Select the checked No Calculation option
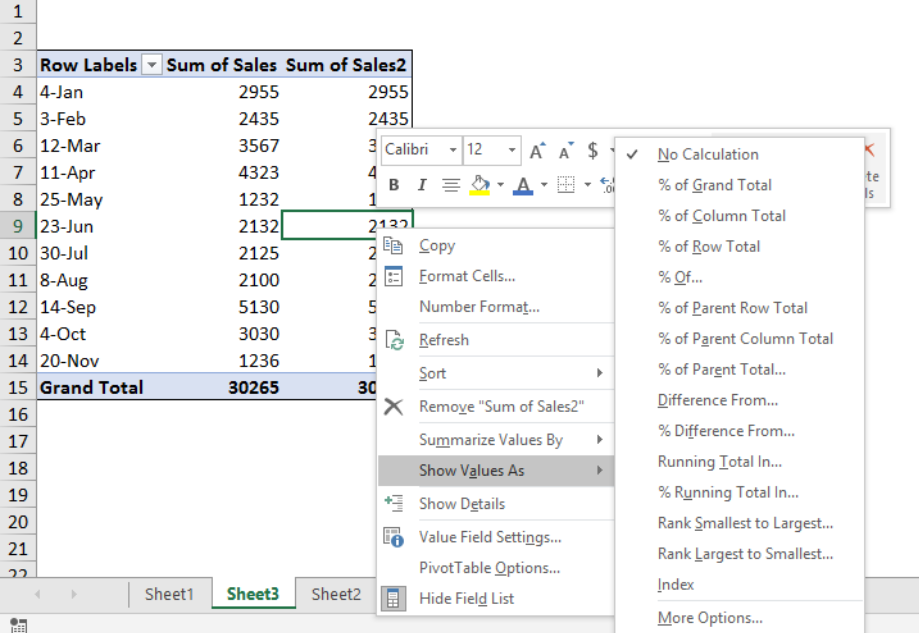The width and height of the screenshot is (923, 642). (x=739, y=155)
